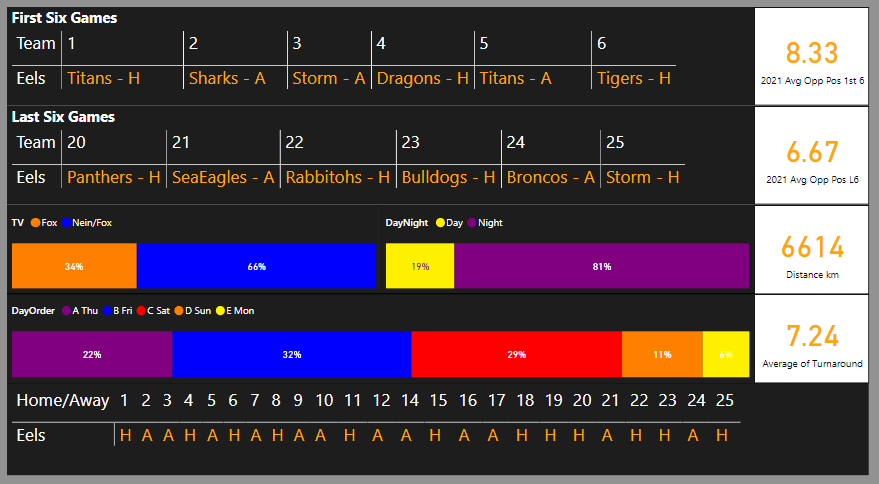
Task: Select the blue Nein/Fox legend marker
Action: (66, 223)
